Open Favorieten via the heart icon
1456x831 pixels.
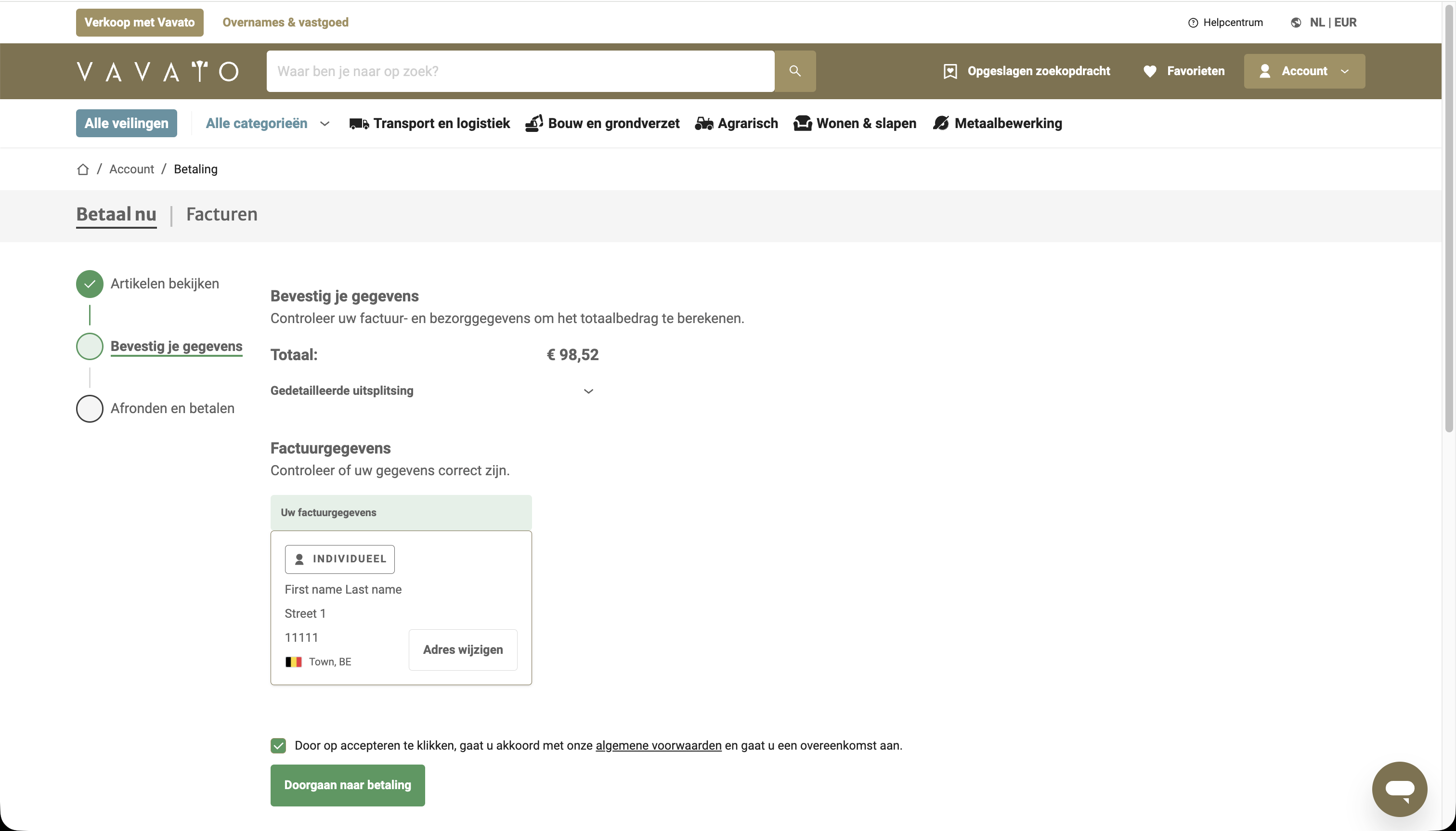(1149, 71)
